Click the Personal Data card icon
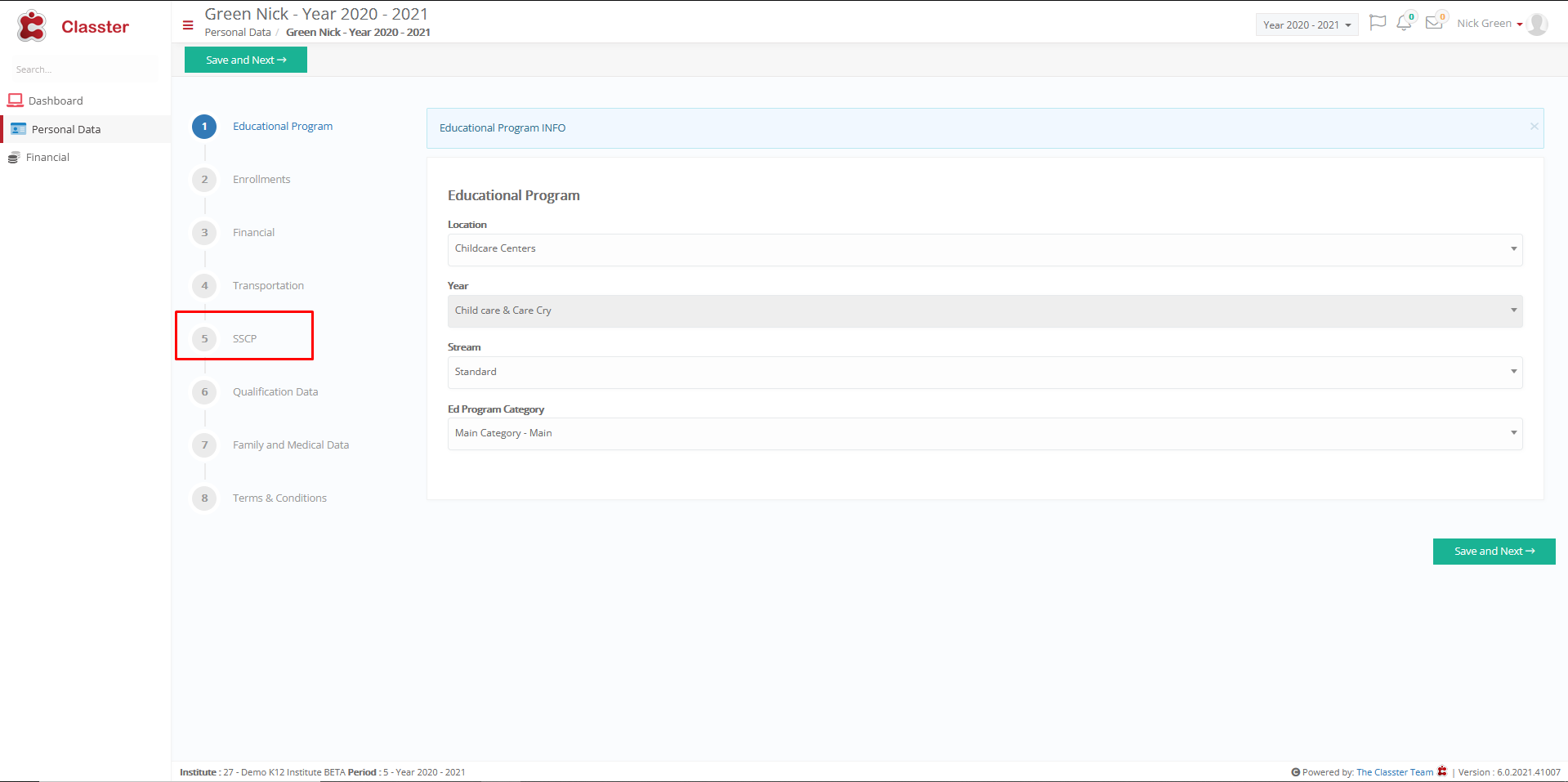 [x=18, y=129]
